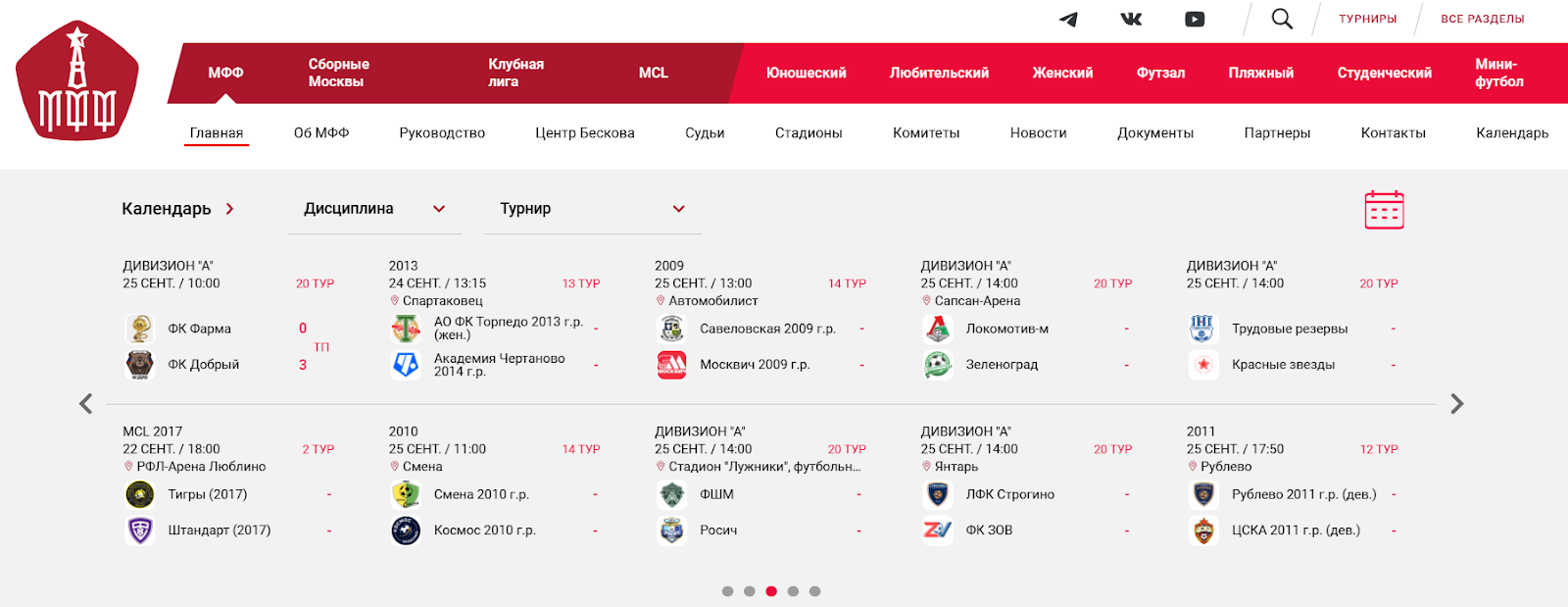
Task: Click the ТУРНИРЫ link
Action: click(1368, 19)
